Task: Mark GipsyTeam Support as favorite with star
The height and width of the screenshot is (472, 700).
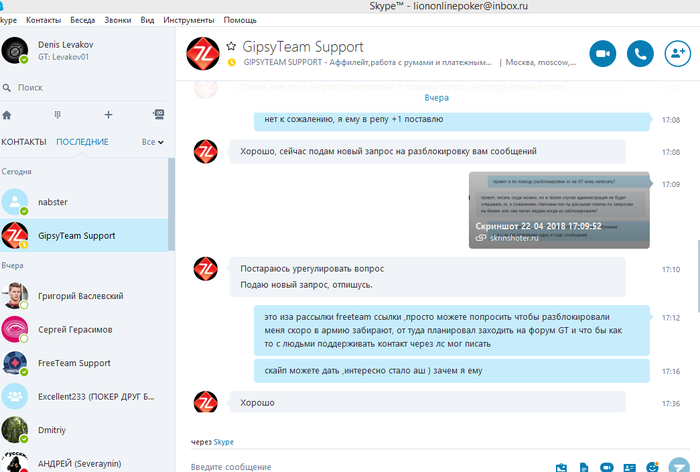Action: 231,46
